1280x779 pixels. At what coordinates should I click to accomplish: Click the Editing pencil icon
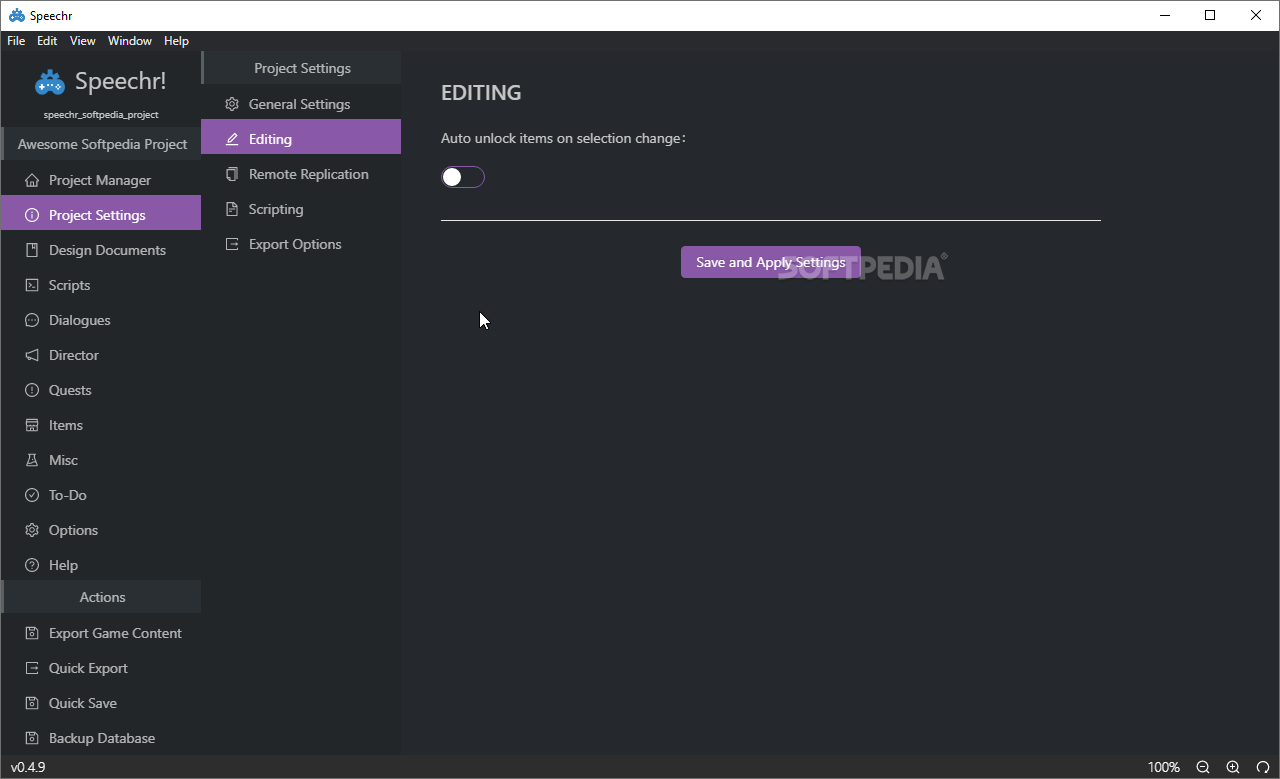pos(232,139)
